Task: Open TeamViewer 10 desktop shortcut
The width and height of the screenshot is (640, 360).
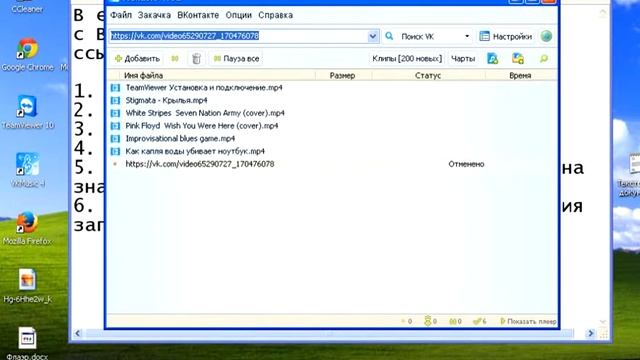Action: [27, 113]
